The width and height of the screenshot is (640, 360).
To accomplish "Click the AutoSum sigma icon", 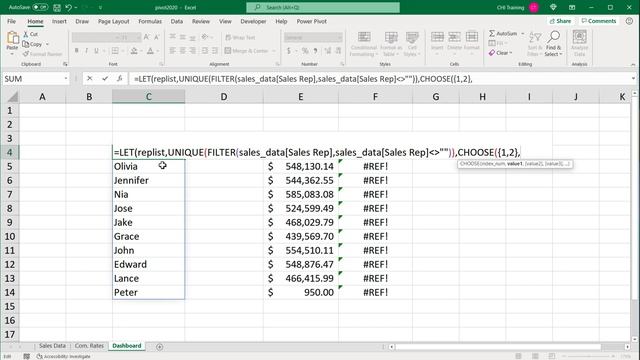I will (492, 33).
